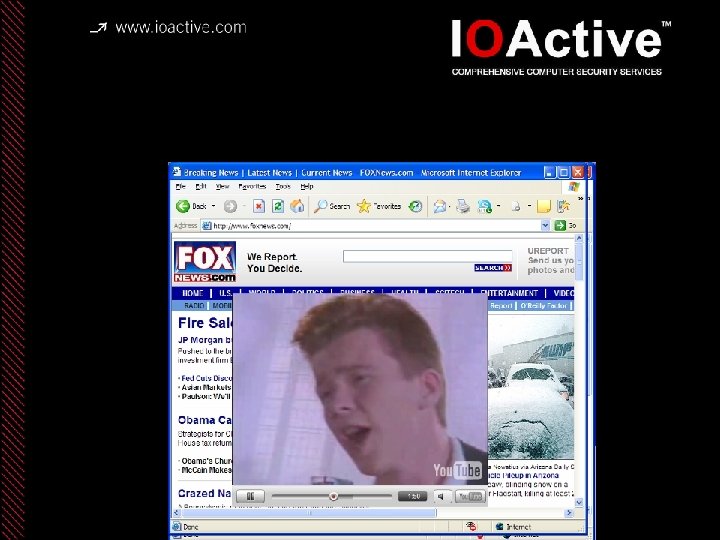Open the HOME navigation tab
This screenshot has height=540, width=720.
tap(192, 293)
